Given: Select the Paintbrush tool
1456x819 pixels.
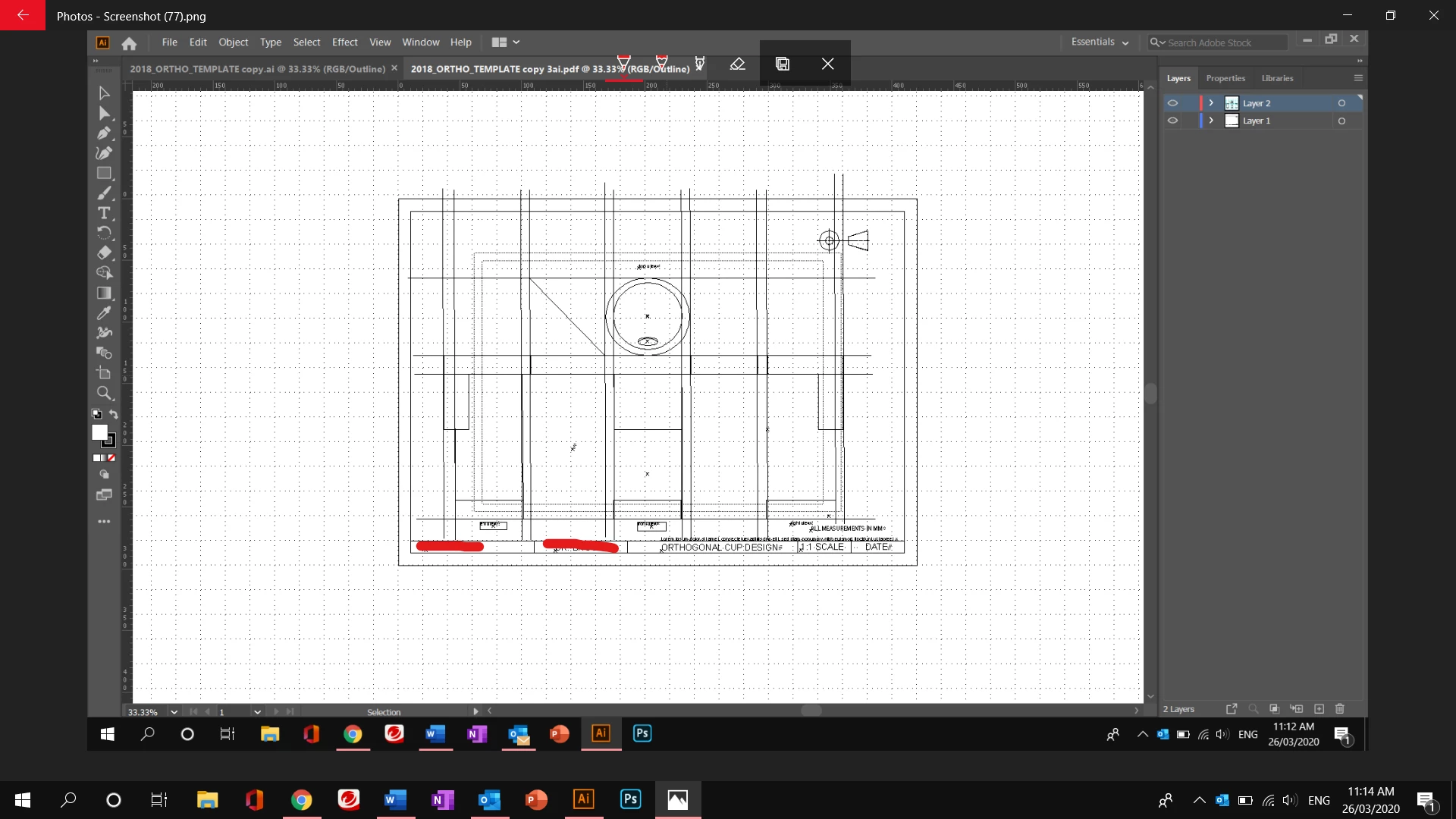Looking at the screenshot, I should coord(104,193).
